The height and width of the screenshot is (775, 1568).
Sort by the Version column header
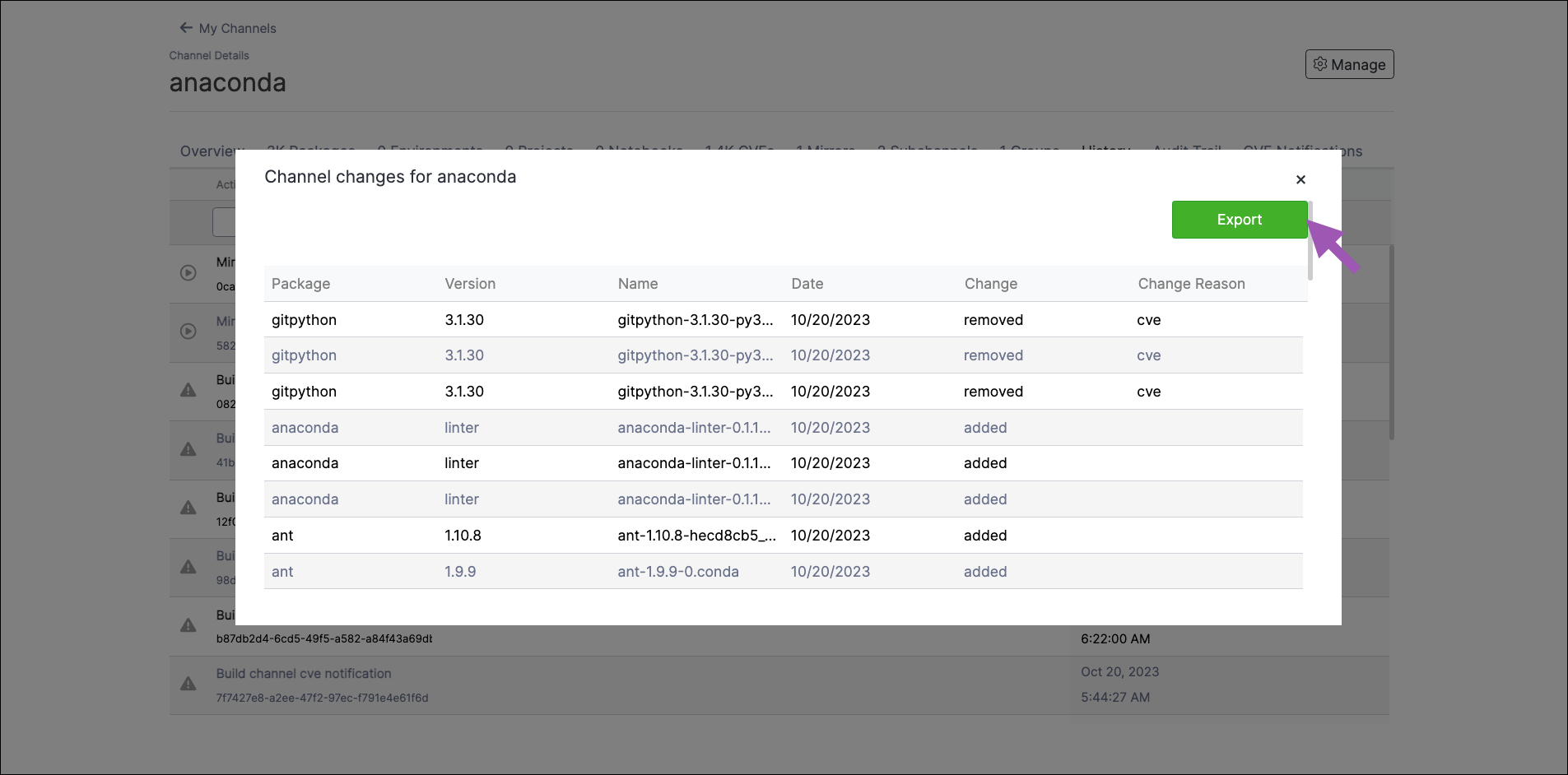coord(470,284)
